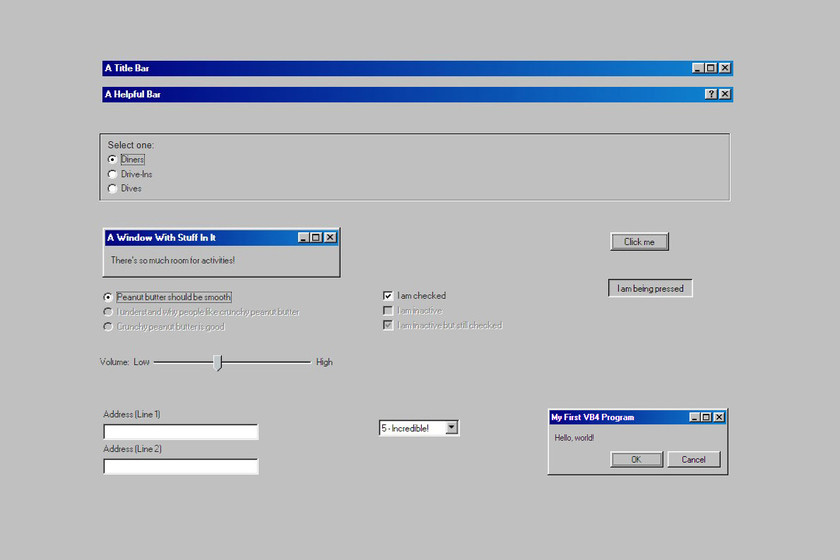
Task: Minimize A Window With Stuff In It
Action: coord(303,237)
